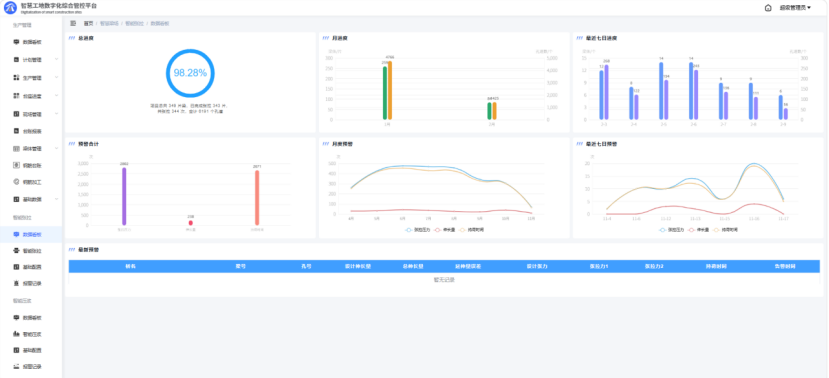Click the 孔号 column header

point(306,266)
